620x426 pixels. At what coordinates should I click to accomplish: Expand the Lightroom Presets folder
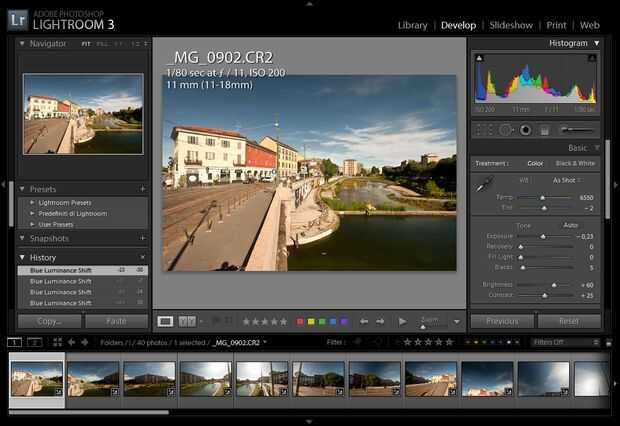34,203
